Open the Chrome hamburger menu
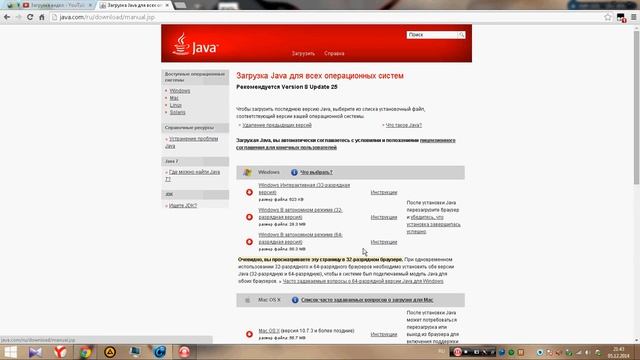Viewport: 640px width, 360px height. point(633,17)
